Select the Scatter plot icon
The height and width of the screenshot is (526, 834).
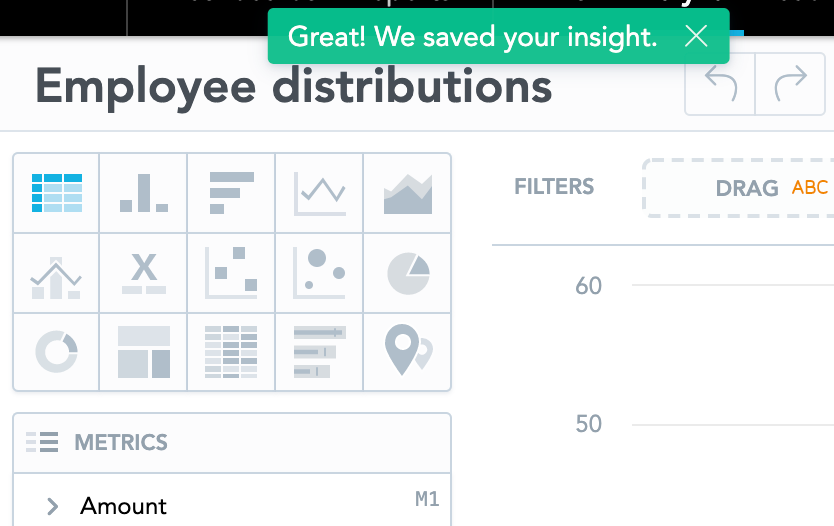coord(231,273)
